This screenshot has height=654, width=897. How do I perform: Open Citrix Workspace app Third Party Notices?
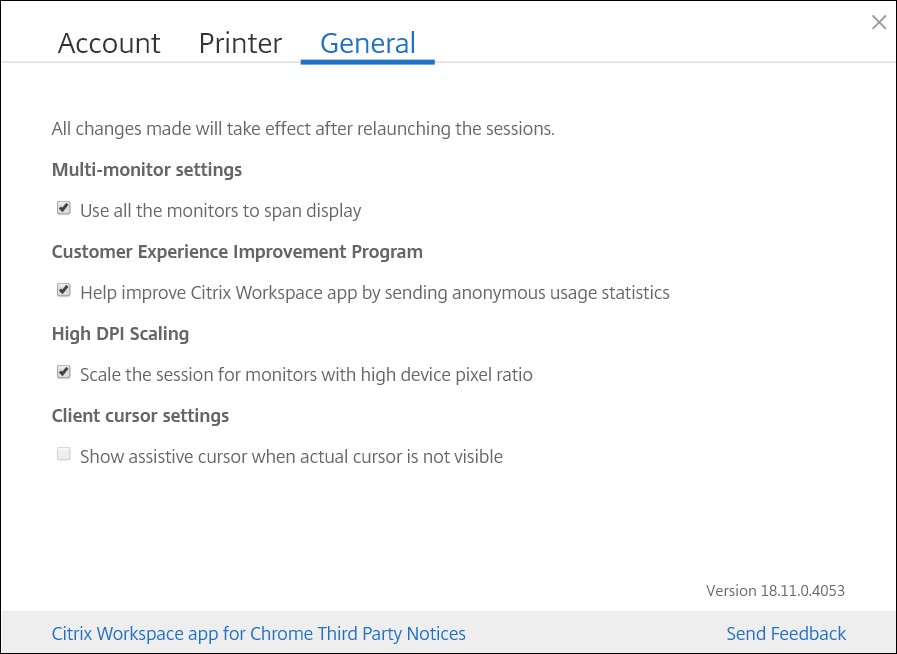(x=259, y=633)
